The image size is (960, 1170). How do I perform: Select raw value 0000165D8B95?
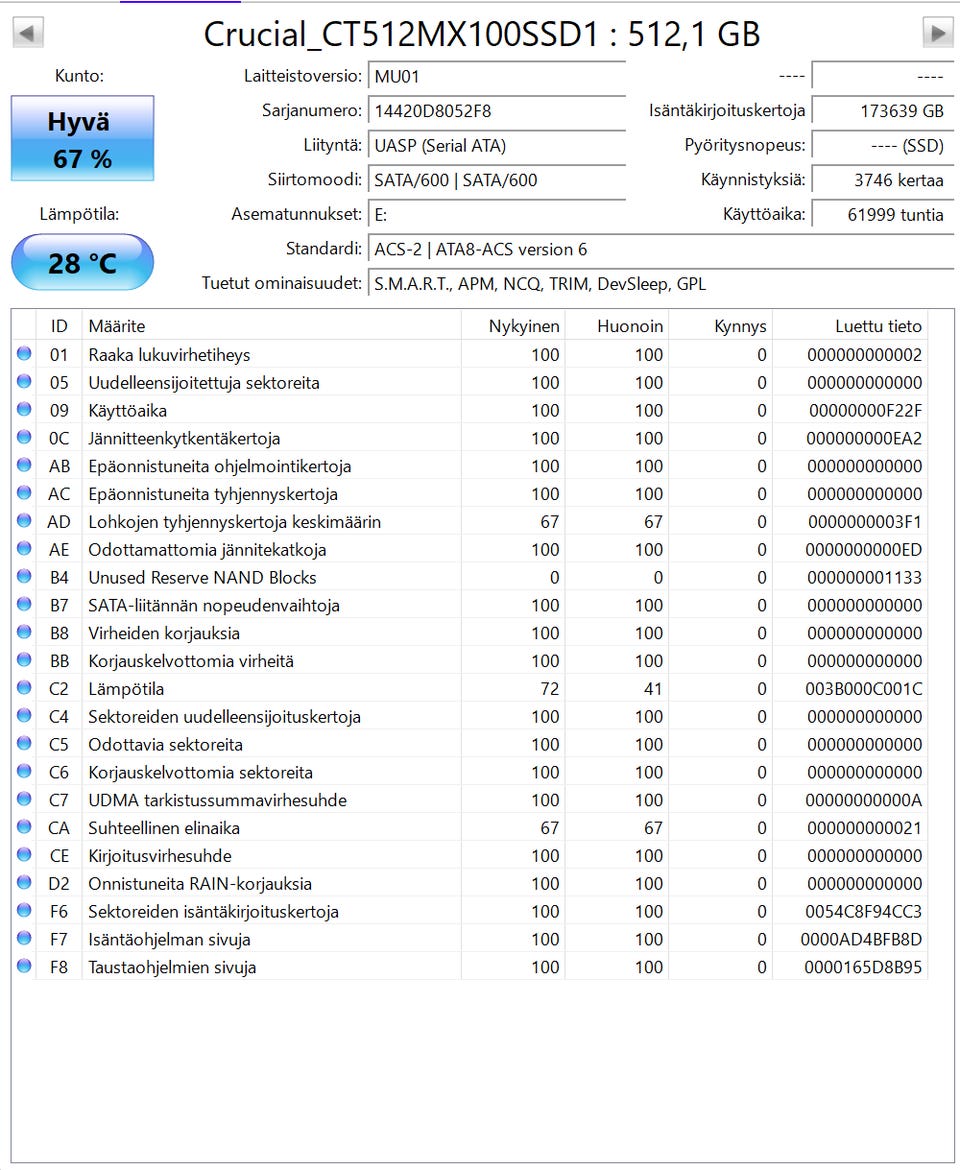863,967
